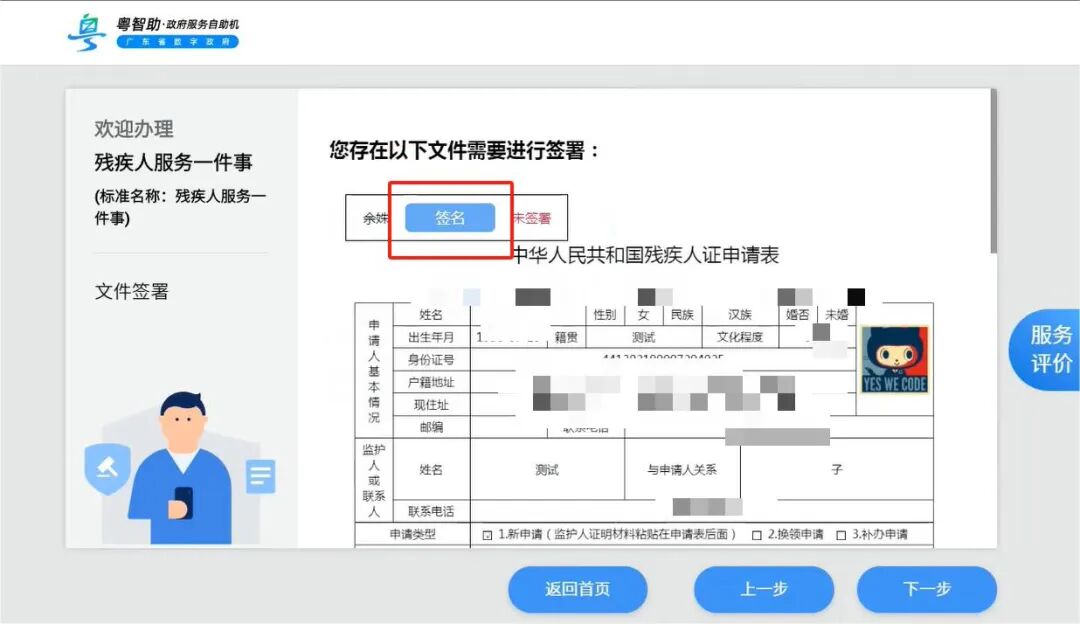Screen dimensions: 1080x624
Task: Click the 联系电话 label in guardian section
Action: pyautogui.click(x=431, y=511)
